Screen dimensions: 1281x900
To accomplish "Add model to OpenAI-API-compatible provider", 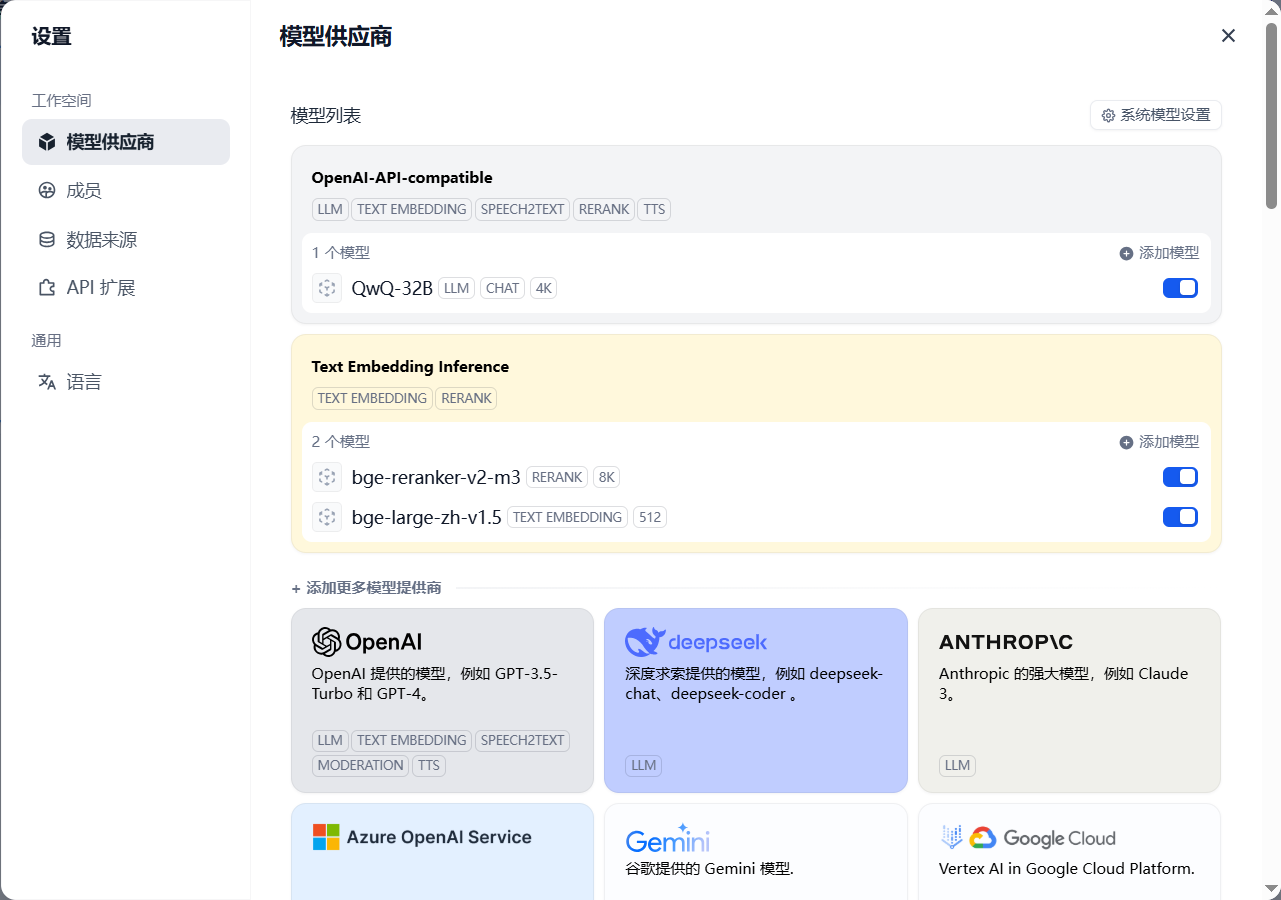I will (x=1159, y=253).
